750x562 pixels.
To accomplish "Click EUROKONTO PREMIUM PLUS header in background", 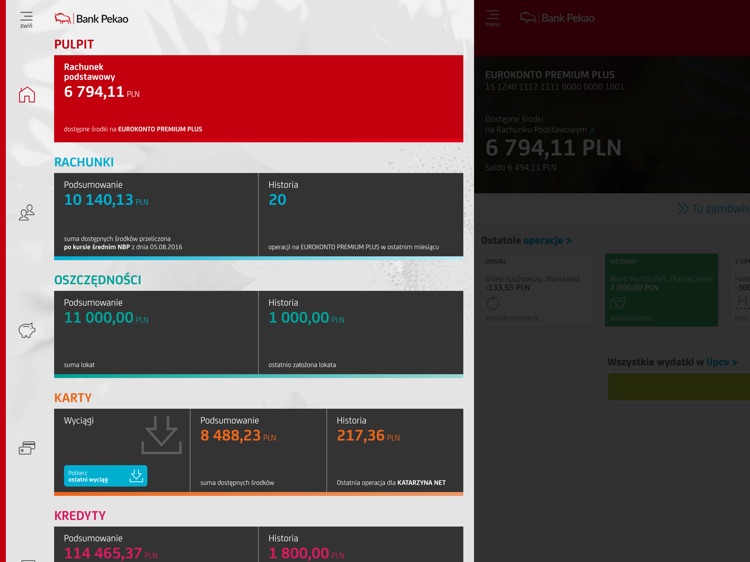I will pos(550,75).
